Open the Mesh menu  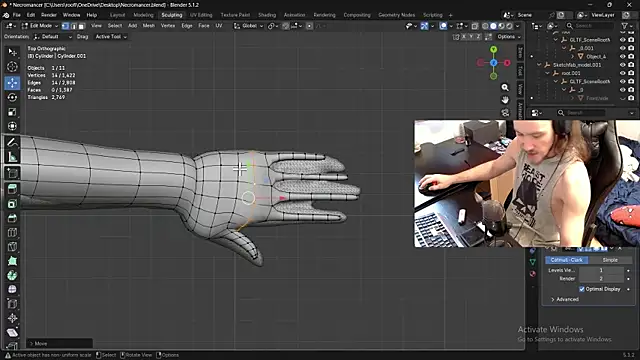149,26
